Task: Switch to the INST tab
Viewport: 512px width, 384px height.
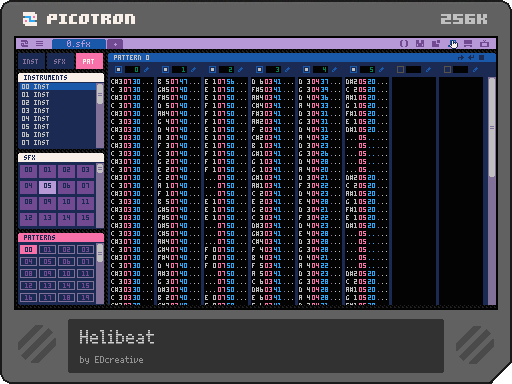Action: [31, 61]
